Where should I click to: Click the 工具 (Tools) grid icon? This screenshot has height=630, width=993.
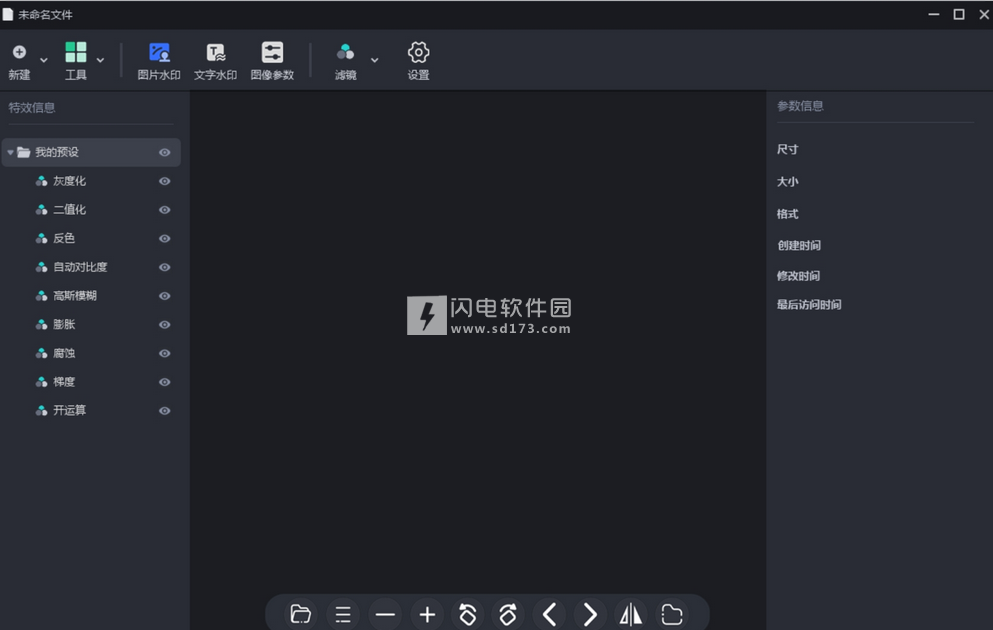(76, 52)
